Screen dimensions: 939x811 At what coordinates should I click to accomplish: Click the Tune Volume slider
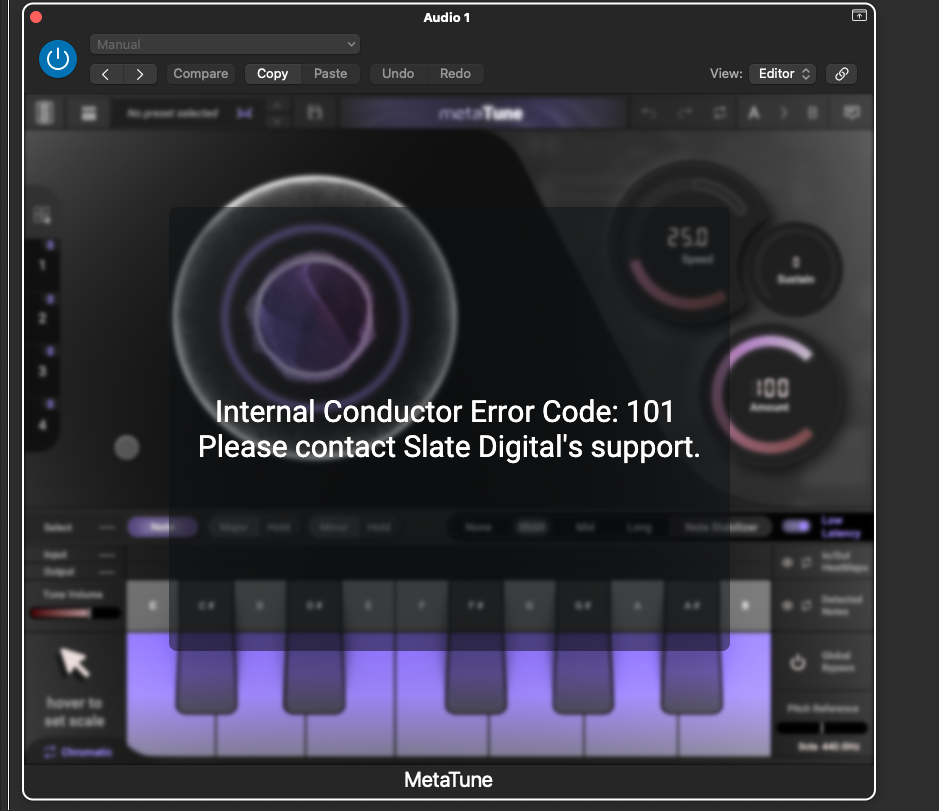pos(75,613)
